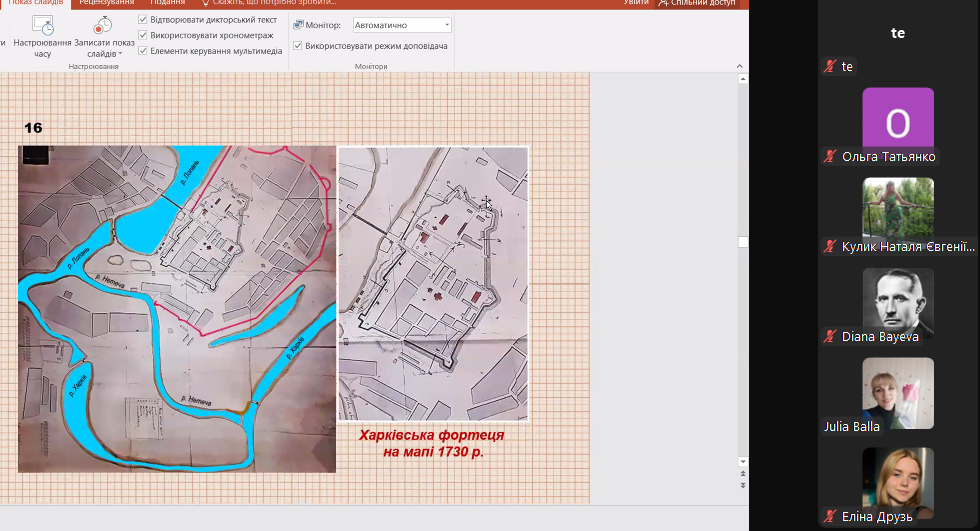Open the Монітор dropdown set to Автоматично
Viewport: 980px width, 531px height.
[x=402, y=25]
